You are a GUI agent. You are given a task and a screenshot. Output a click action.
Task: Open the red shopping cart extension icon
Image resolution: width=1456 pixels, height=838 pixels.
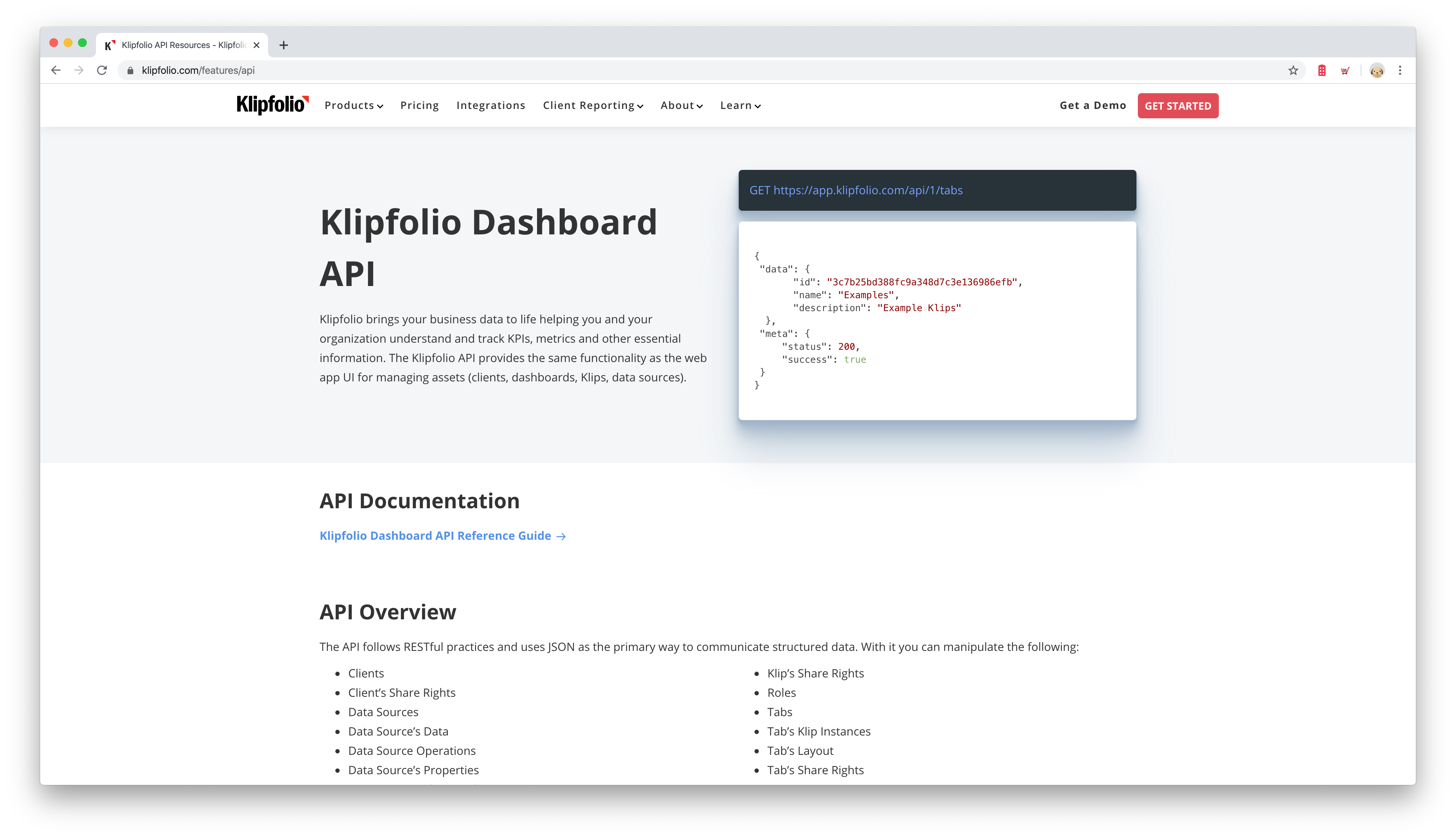click(x=1345, y=70)
